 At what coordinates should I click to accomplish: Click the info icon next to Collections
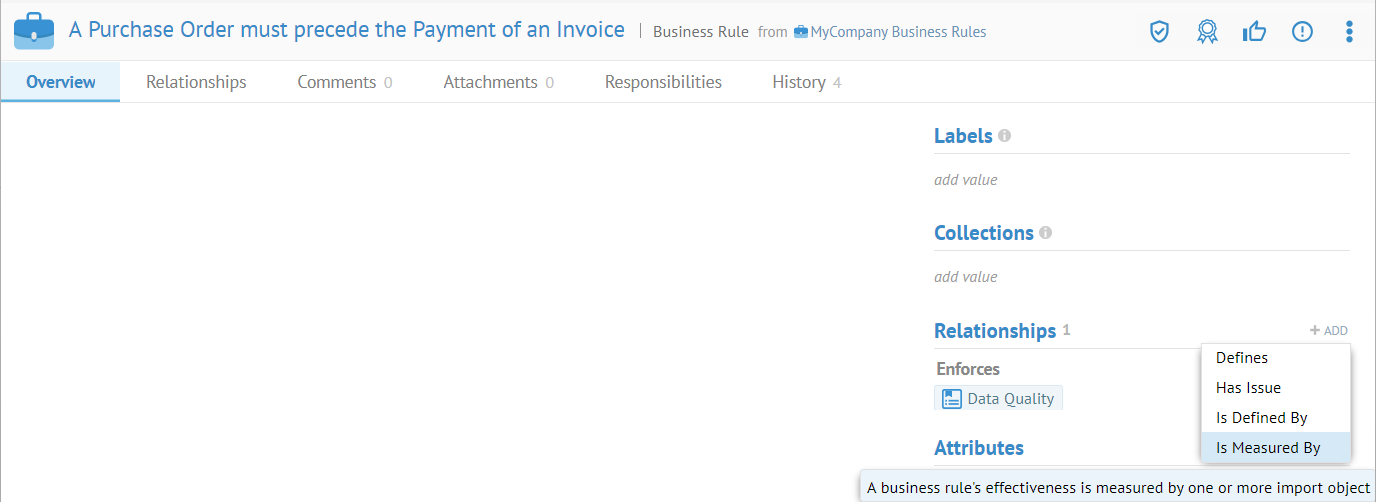coord(1045,233)
